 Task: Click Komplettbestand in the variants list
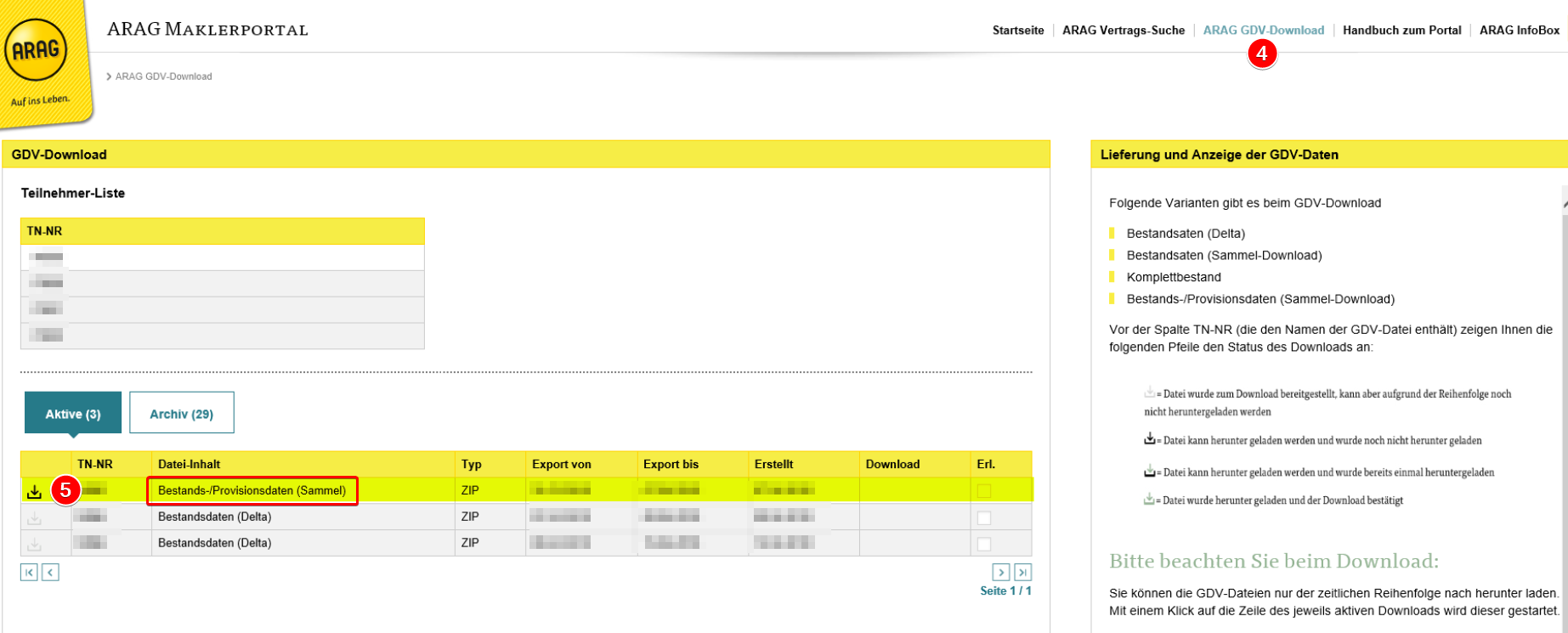1174,277
